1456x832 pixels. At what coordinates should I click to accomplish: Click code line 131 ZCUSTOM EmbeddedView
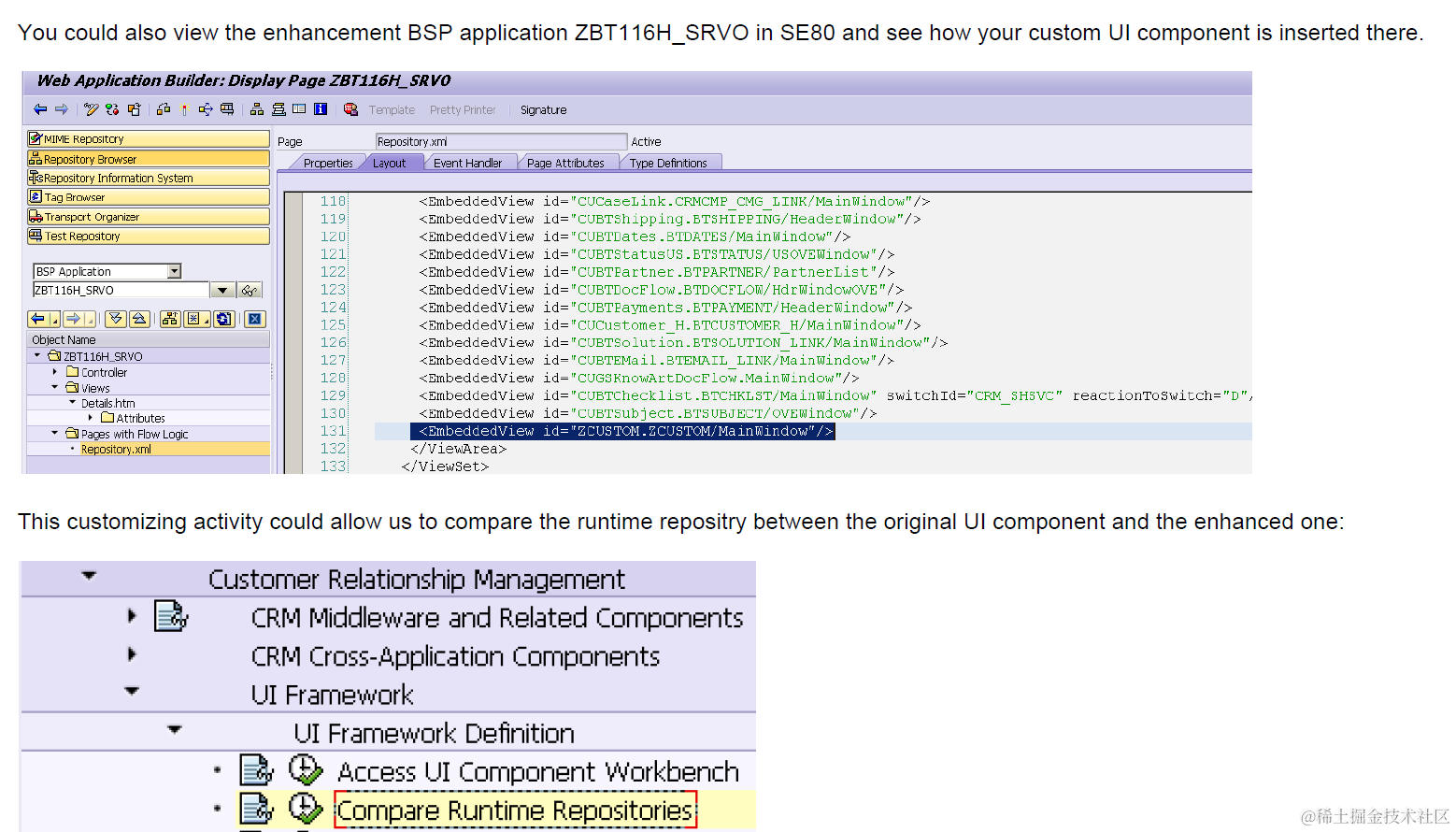pos(622,431)
